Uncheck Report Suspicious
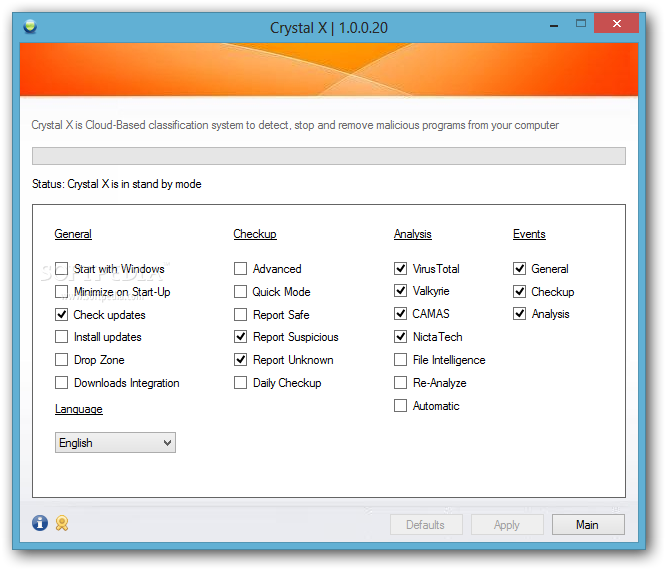Screen dimensions: 666x570 point(240,336)
